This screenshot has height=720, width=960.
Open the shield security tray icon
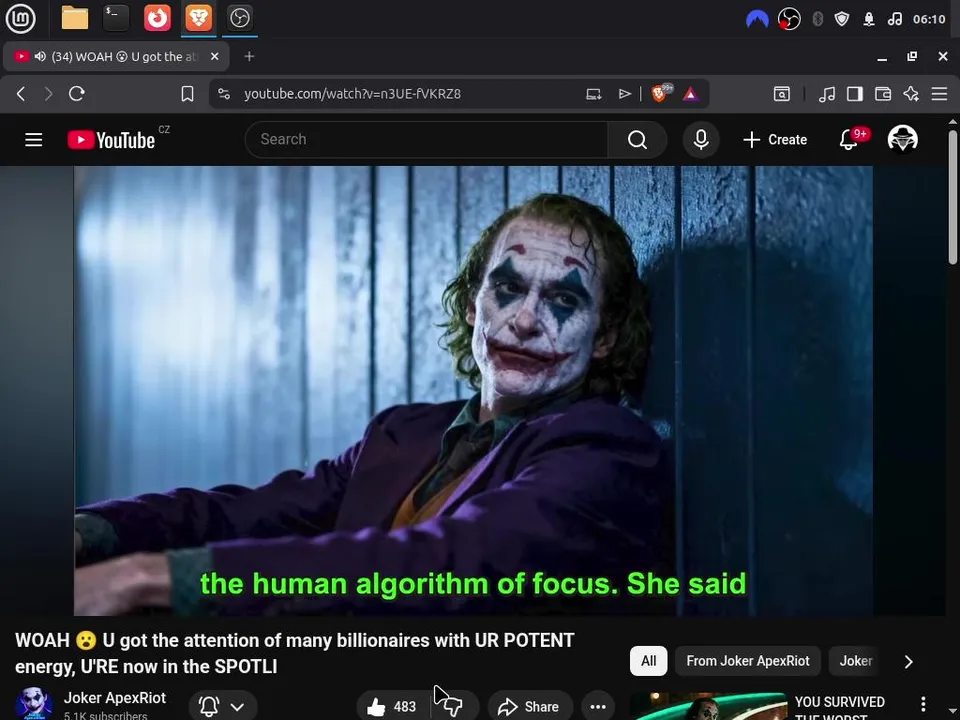click(x=842, y=20)
